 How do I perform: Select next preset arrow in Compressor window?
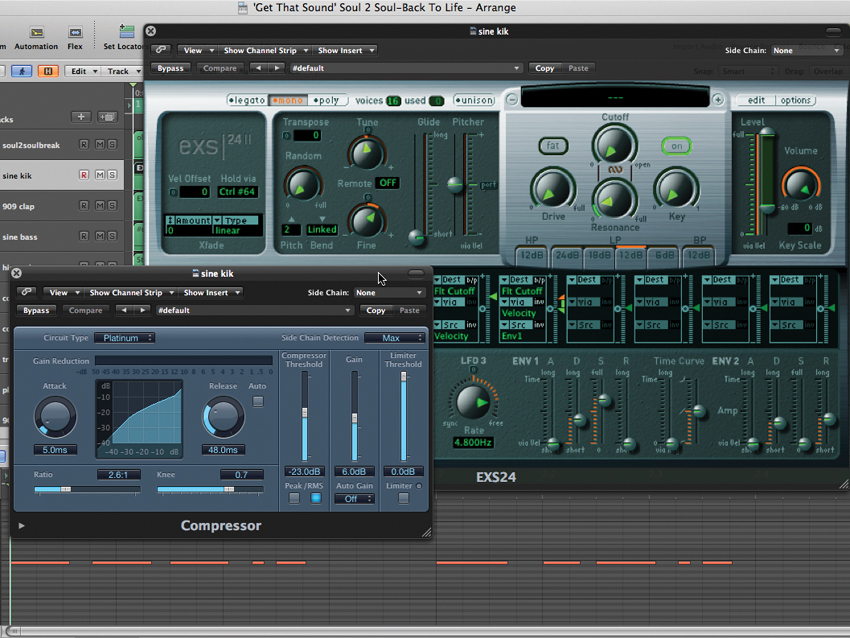[x=142, y=310]
